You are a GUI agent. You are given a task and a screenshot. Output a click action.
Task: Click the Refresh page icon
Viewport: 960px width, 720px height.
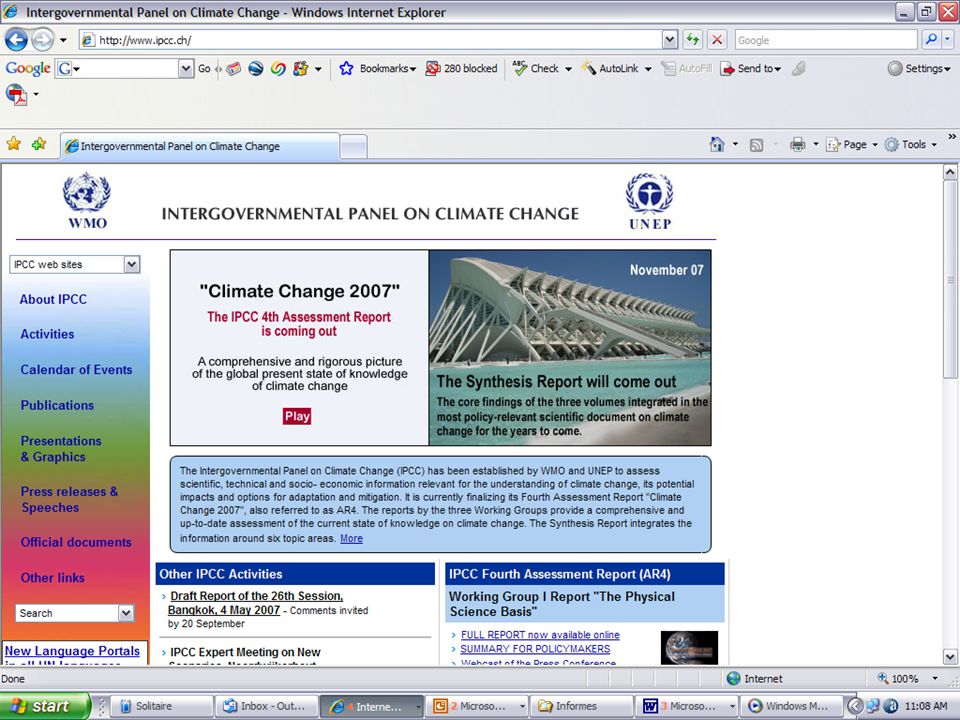[692, 40]
